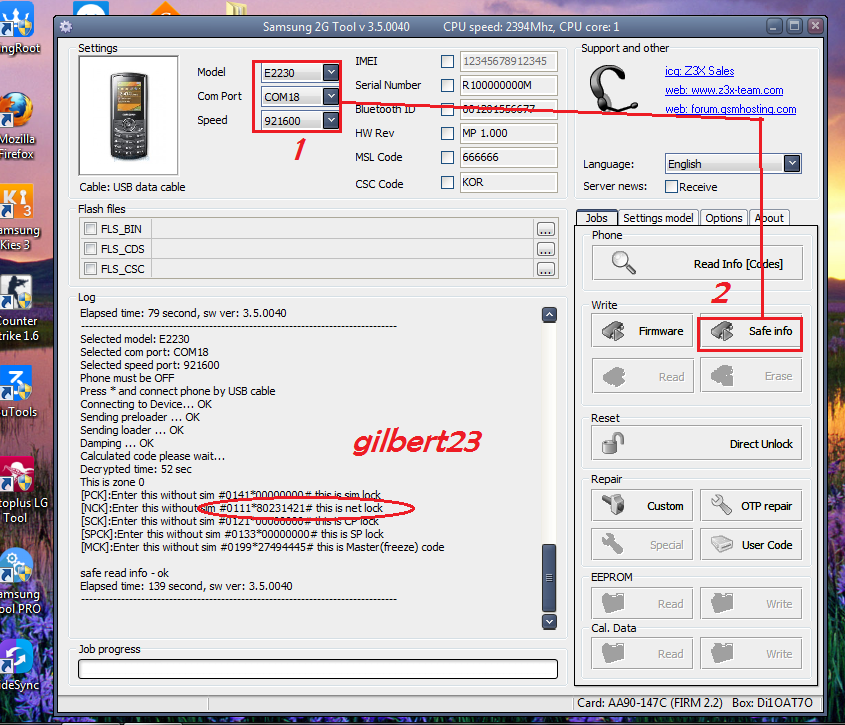The image size is (845, 725).
Task: Open Samsung Tool PRO desktop icon
Action: coord(18,582)
